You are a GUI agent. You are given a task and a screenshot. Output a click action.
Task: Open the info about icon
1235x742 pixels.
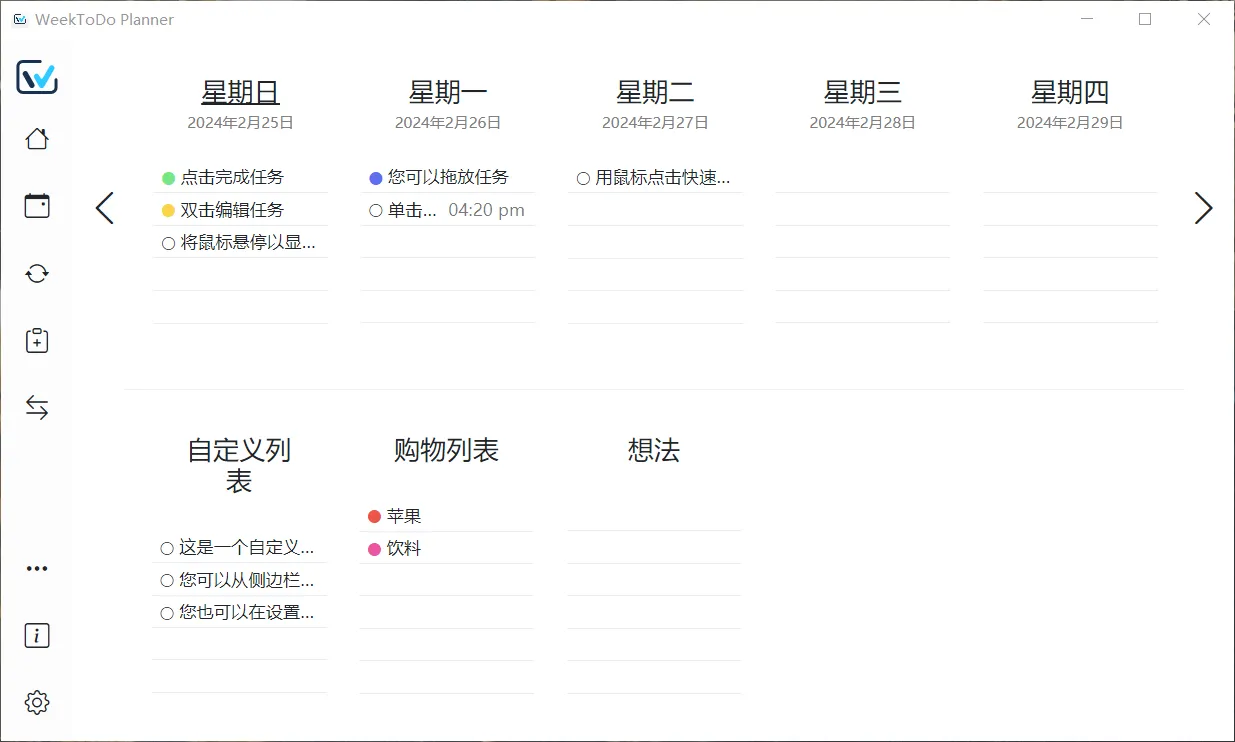coord(37,635)
